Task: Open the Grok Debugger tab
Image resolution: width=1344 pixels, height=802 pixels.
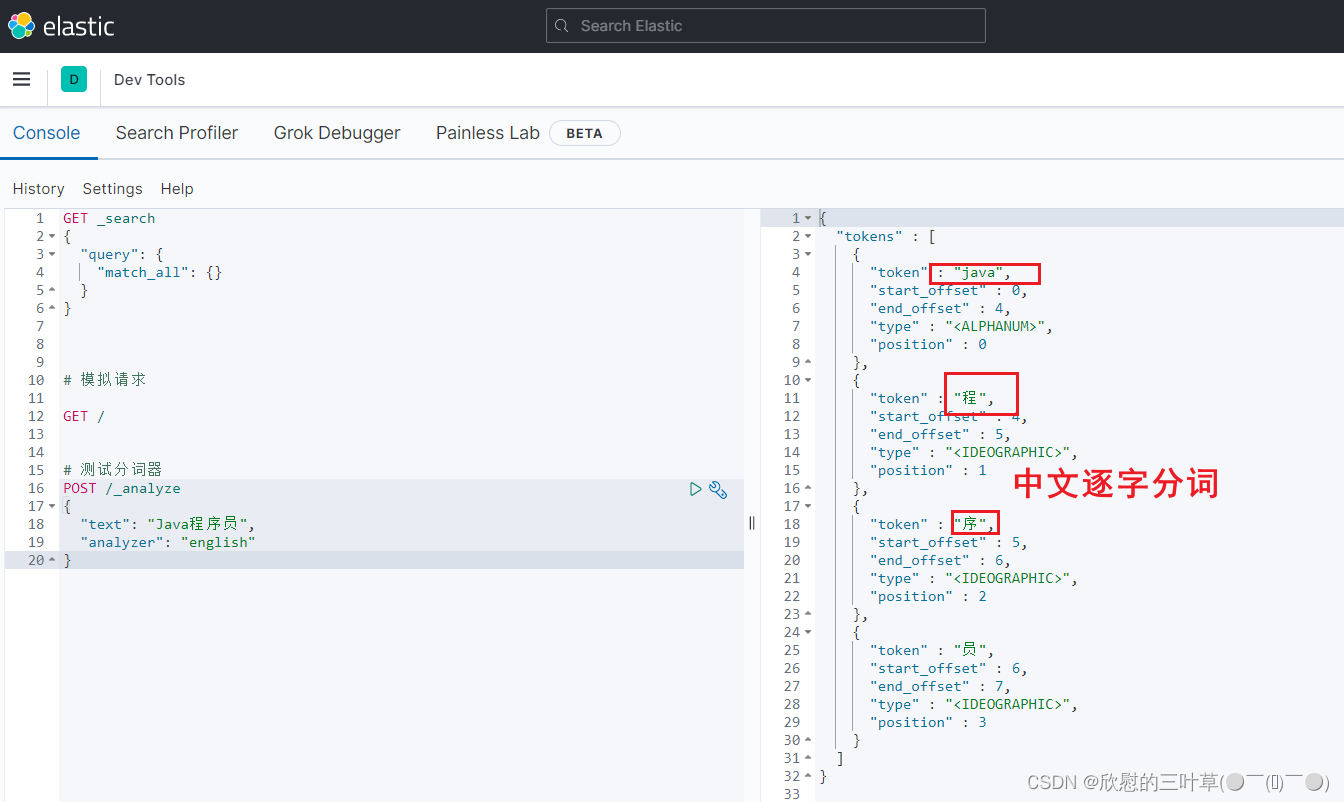Action: click(x=337, y=133)
